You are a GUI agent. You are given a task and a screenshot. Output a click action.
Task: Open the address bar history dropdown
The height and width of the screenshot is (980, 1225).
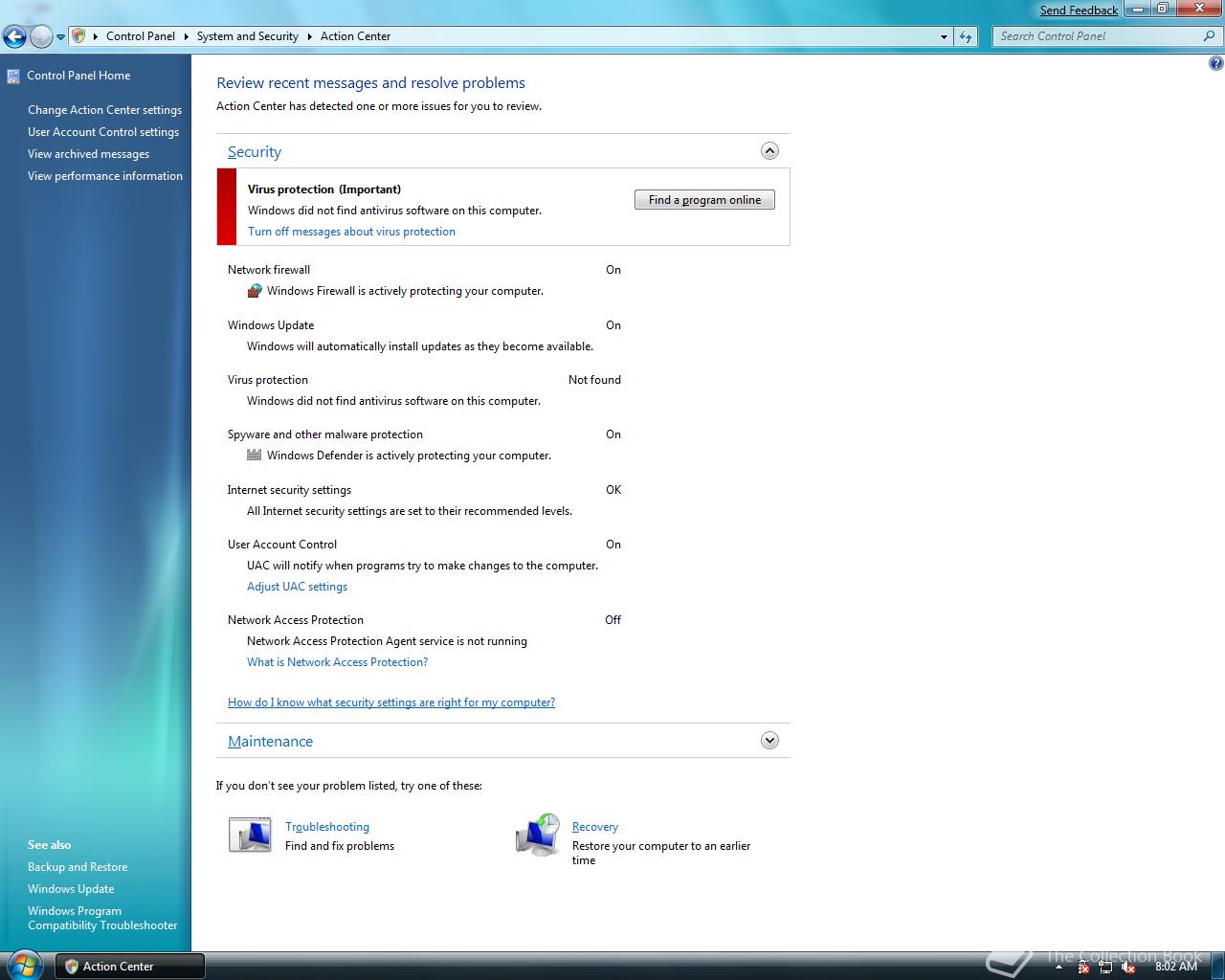click(x=944, y=36)
